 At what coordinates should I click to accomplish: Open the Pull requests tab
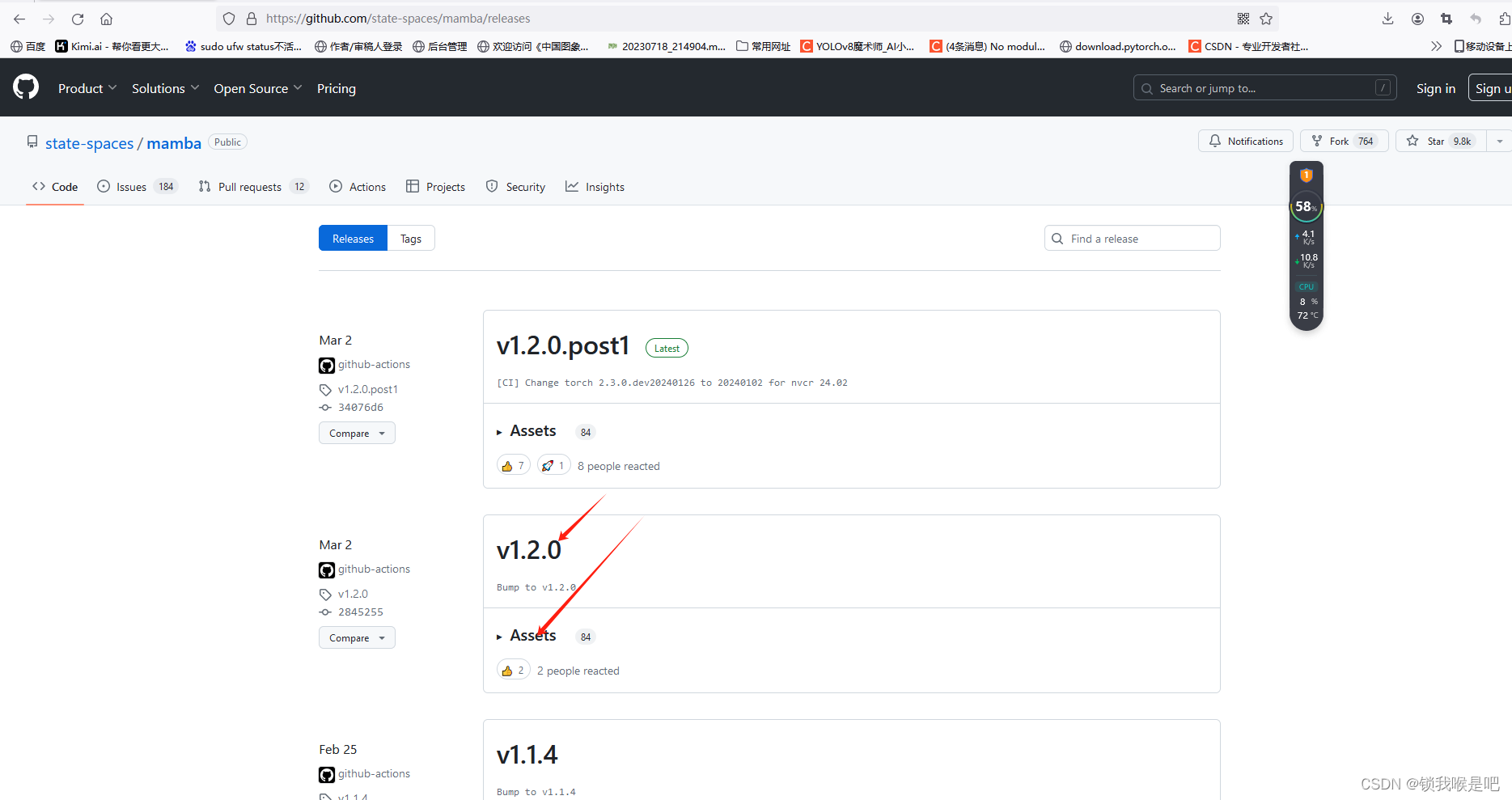tap(253, 187)
